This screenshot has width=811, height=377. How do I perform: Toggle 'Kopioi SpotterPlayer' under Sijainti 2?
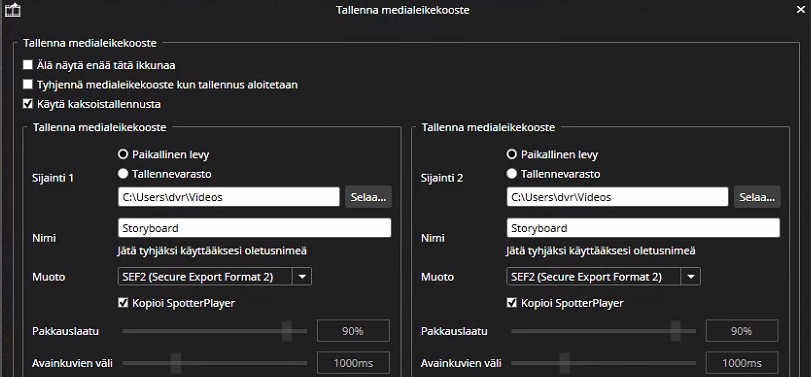coord(512,303)
